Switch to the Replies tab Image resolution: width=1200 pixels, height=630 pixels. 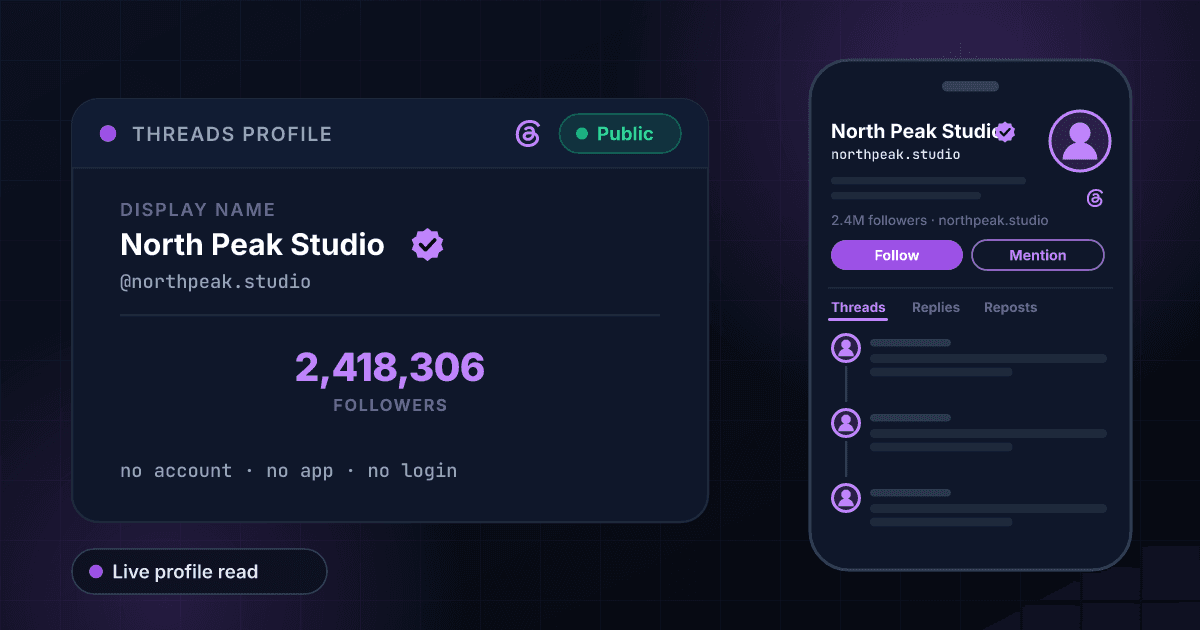coord(936,308)
